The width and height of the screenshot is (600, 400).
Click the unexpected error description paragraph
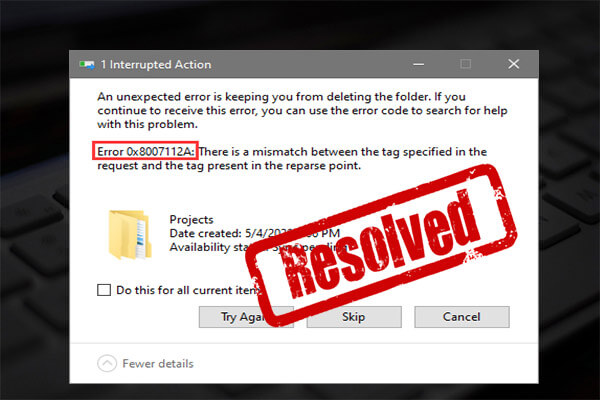click(x=302, y=110)
